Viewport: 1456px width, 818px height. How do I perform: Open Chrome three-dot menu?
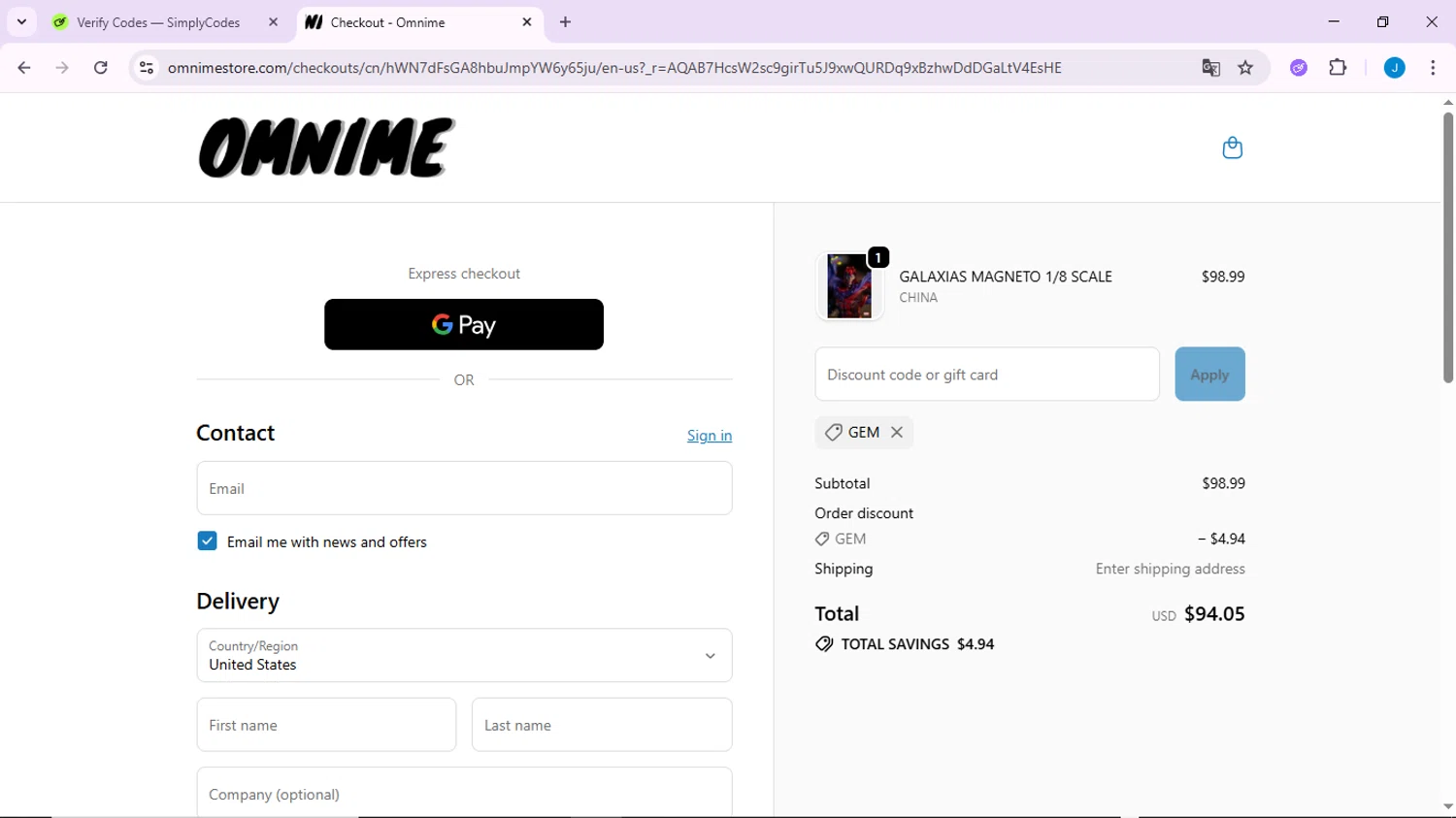[x=1433, y=68]
